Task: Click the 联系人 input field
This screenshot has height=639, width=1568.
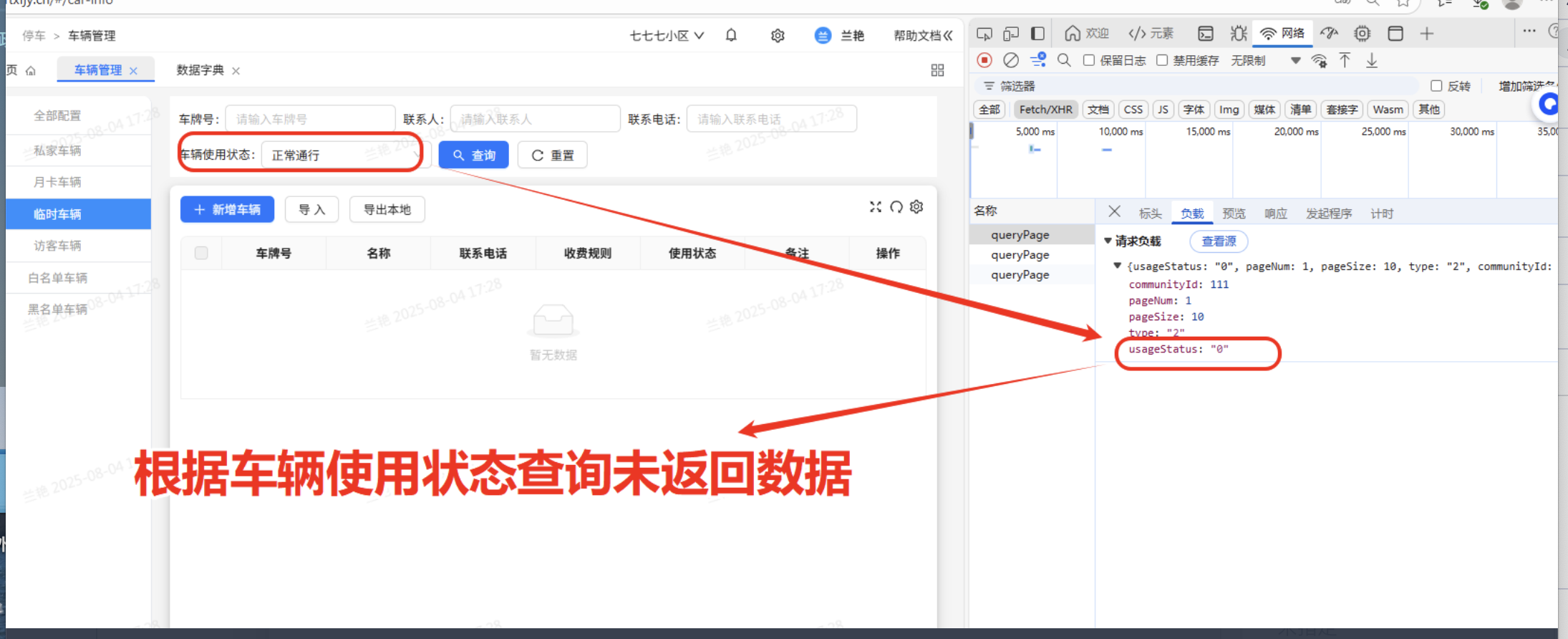Action: 535,119
